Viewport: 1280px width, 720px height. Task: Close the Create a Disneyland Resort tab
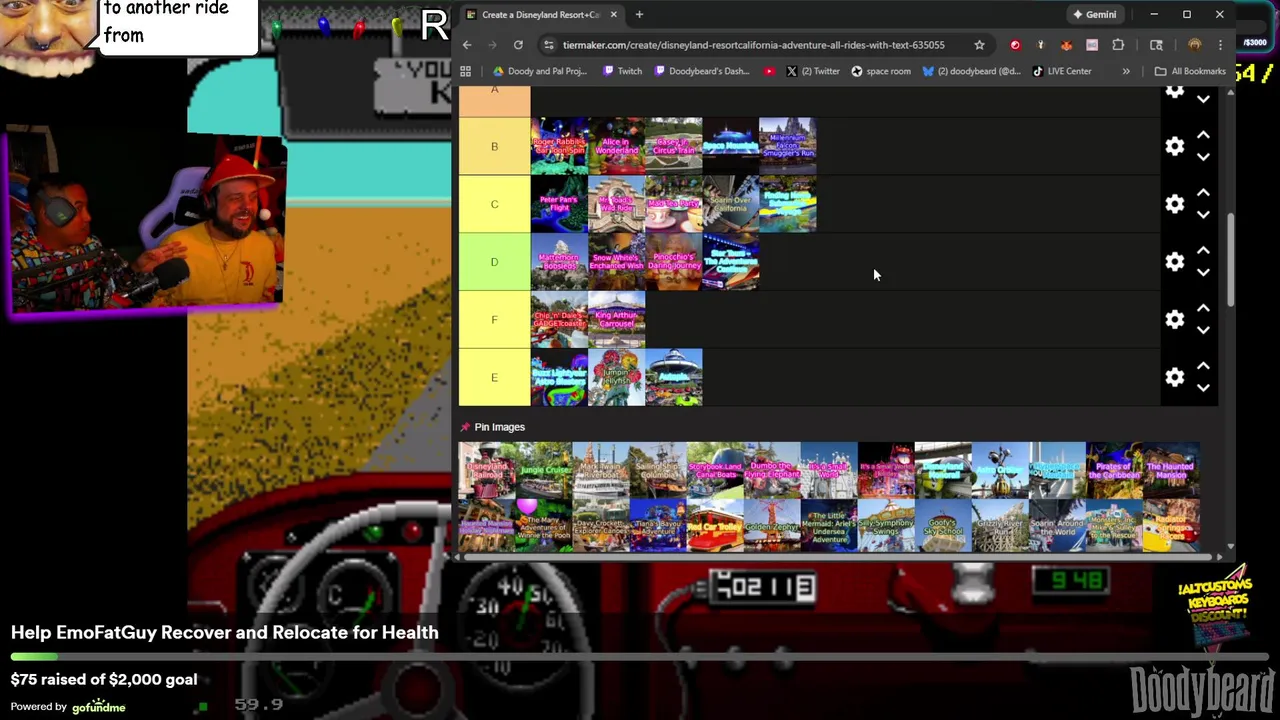613,14
